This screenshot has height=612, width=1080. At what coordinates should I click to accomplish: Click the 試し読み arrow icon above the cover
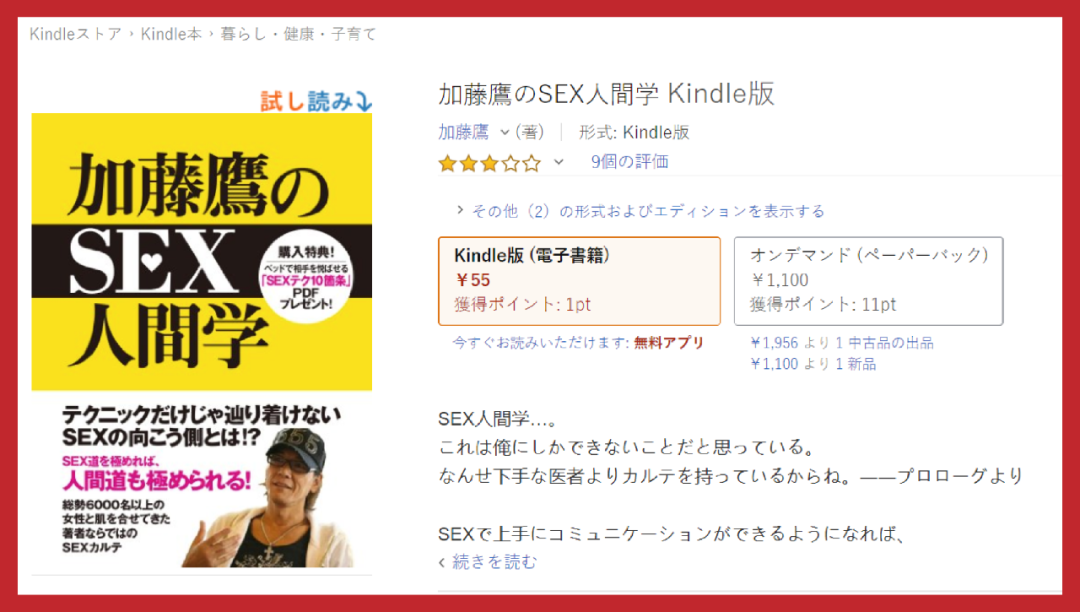[x=364, y=102]
